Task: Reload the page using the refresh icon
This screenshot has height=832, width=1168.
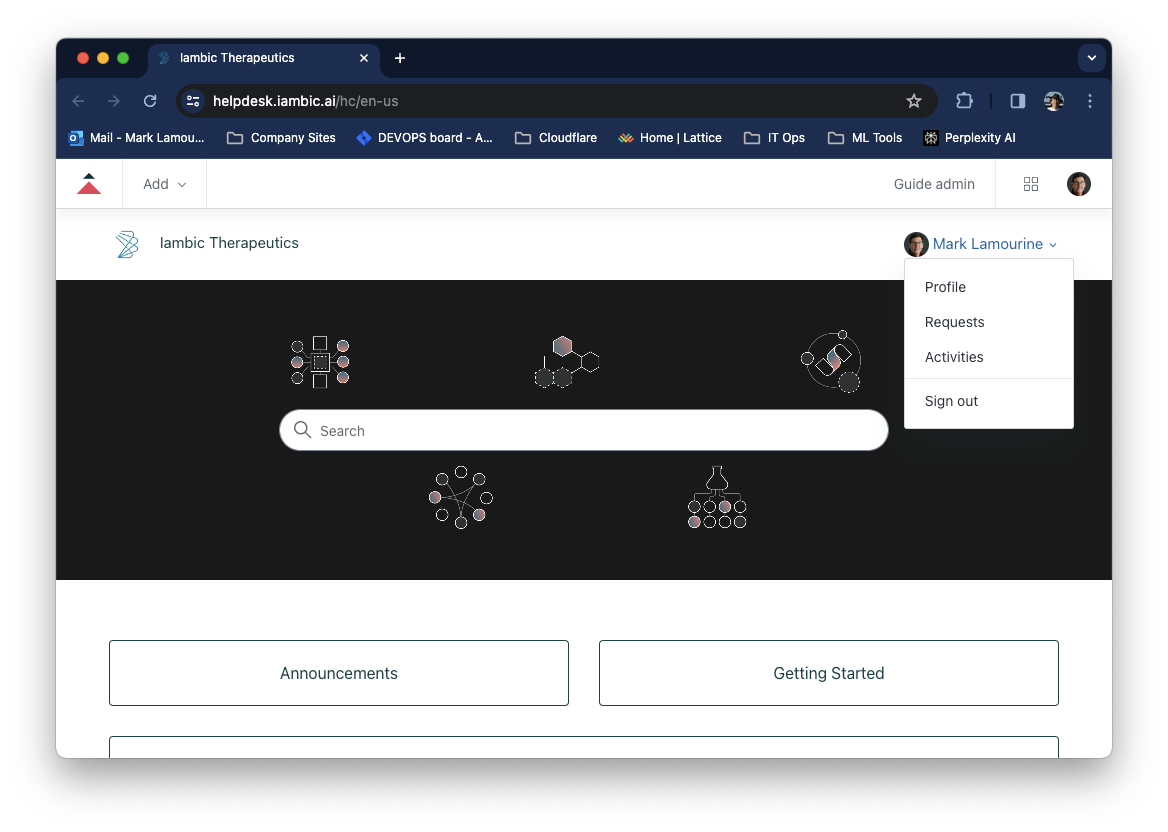Action: [150, 101]
